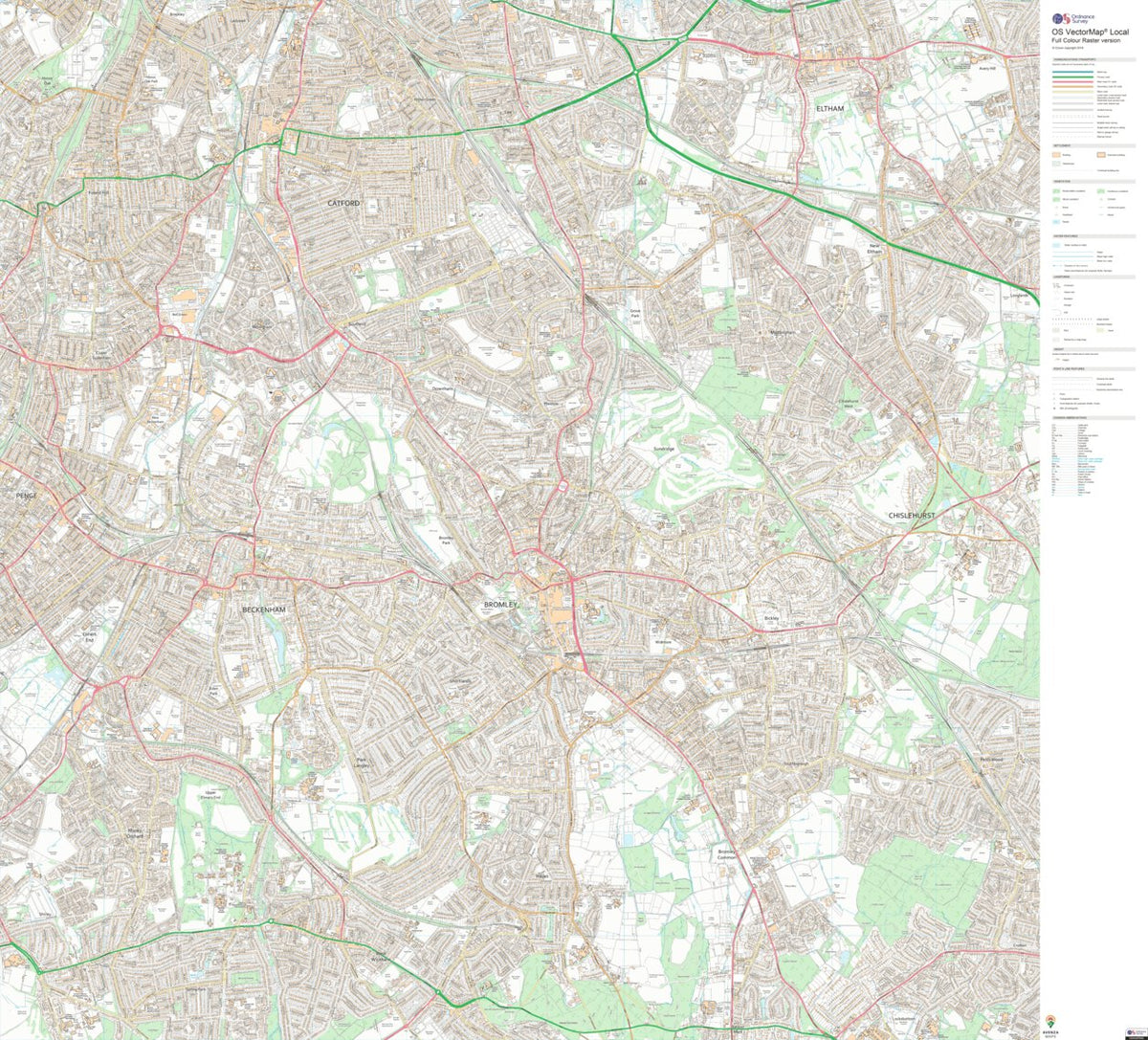Click the Park Langley label
The image size is (1148, 1040).
(362, 762)
